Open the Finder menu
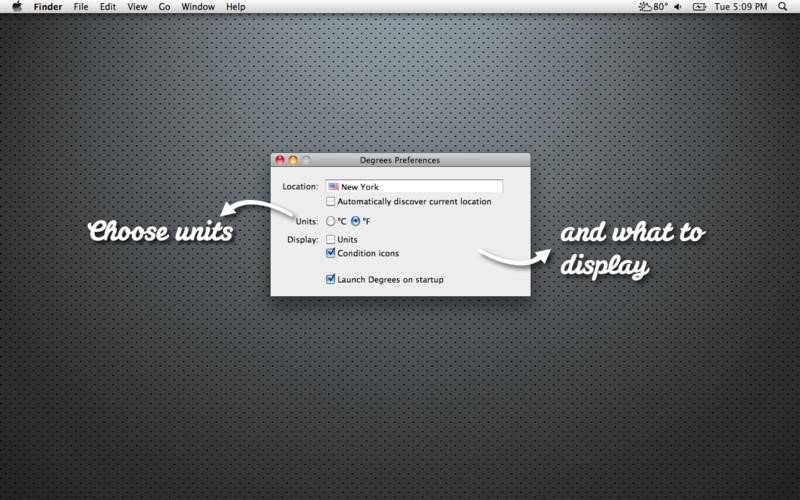Viewport: 800px width, 500px height. [47, 7]
